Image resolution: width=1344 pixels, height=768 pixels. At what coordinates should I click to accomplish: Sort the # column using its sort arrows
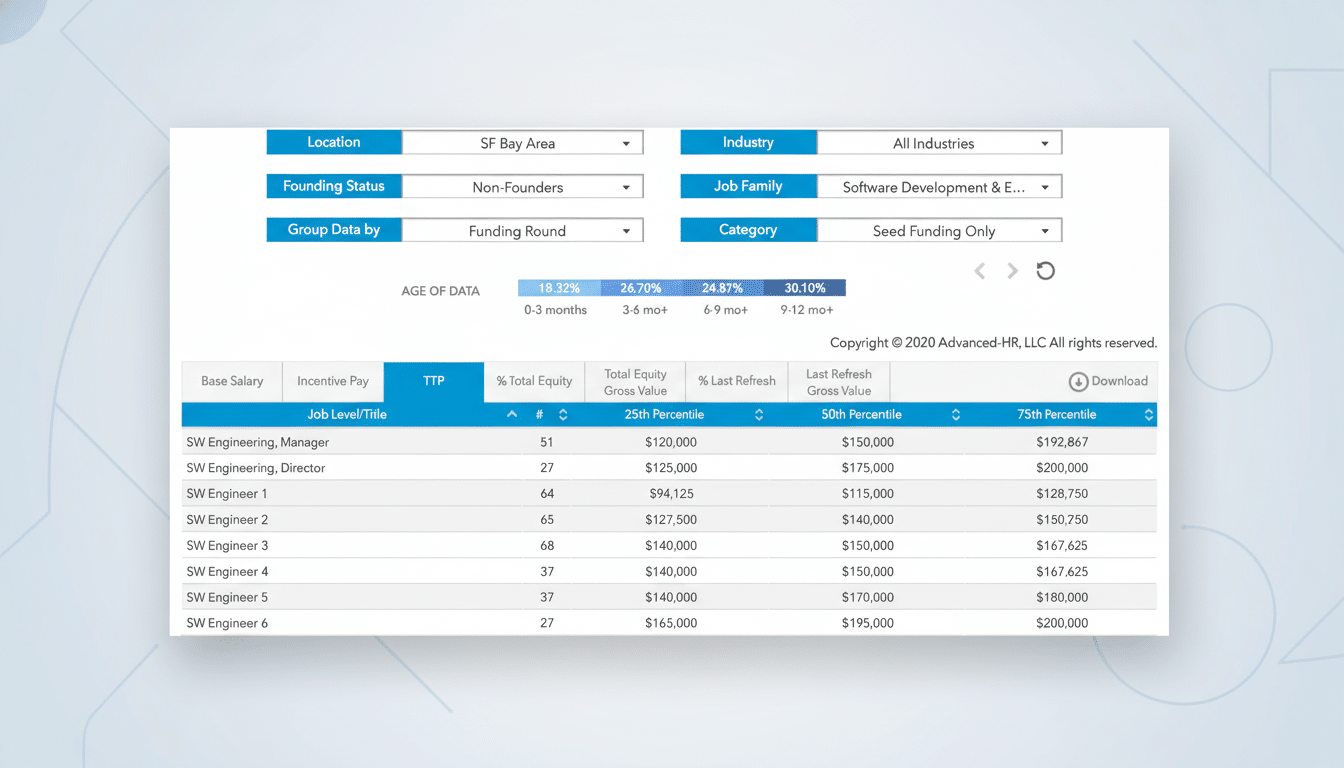(x=562, y=414)
